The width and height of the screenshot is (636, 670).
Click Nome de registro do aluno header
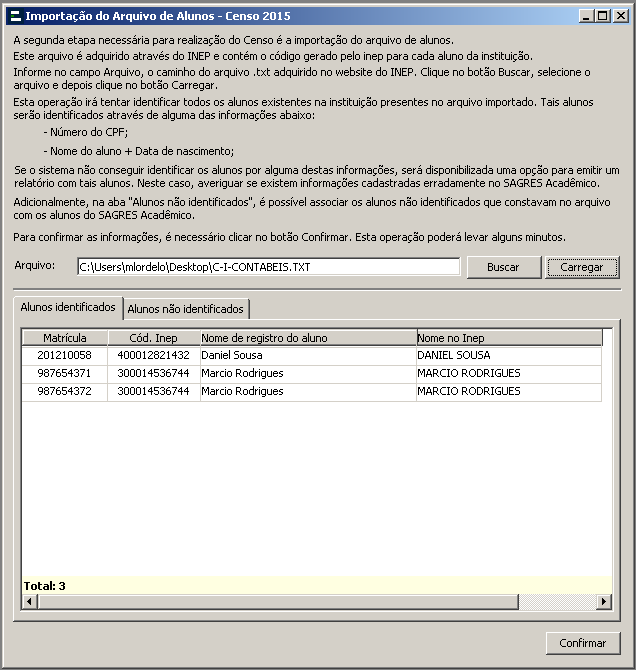[x=307, y=338]
